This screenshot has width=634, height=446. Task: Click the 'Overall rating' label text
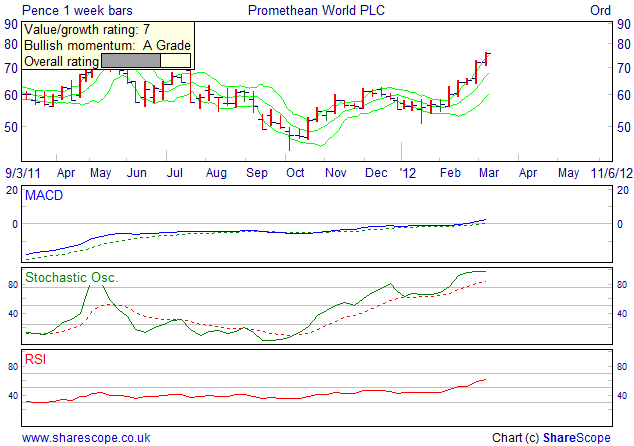(x=61, y=61)
